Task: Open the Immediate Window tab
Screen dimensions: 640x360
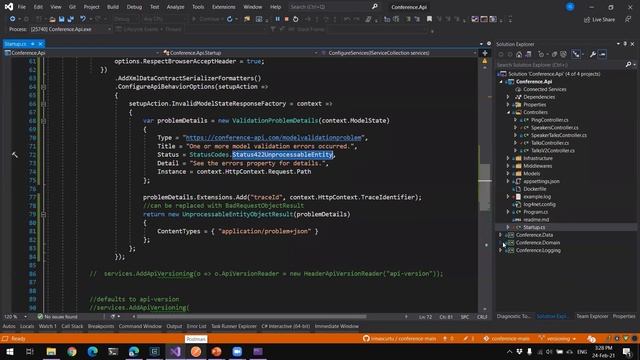Action: 337,327
